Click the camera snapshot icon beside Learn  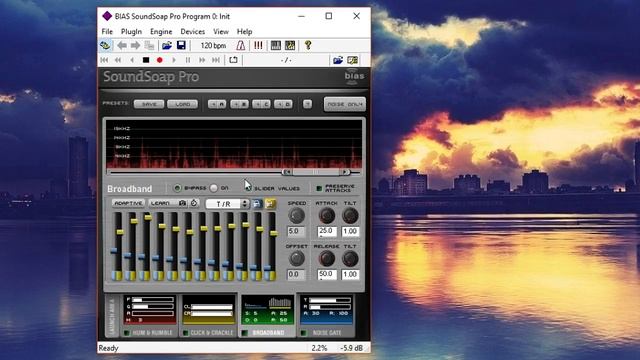tap(182, 203)
